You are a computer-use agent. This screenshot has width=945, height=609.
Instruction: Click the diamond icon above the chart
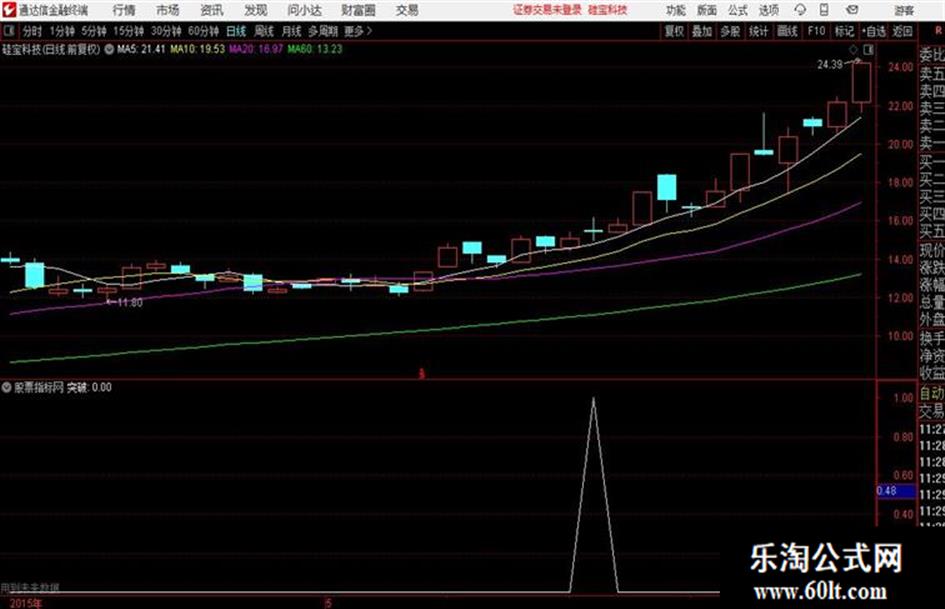point(853,49)
